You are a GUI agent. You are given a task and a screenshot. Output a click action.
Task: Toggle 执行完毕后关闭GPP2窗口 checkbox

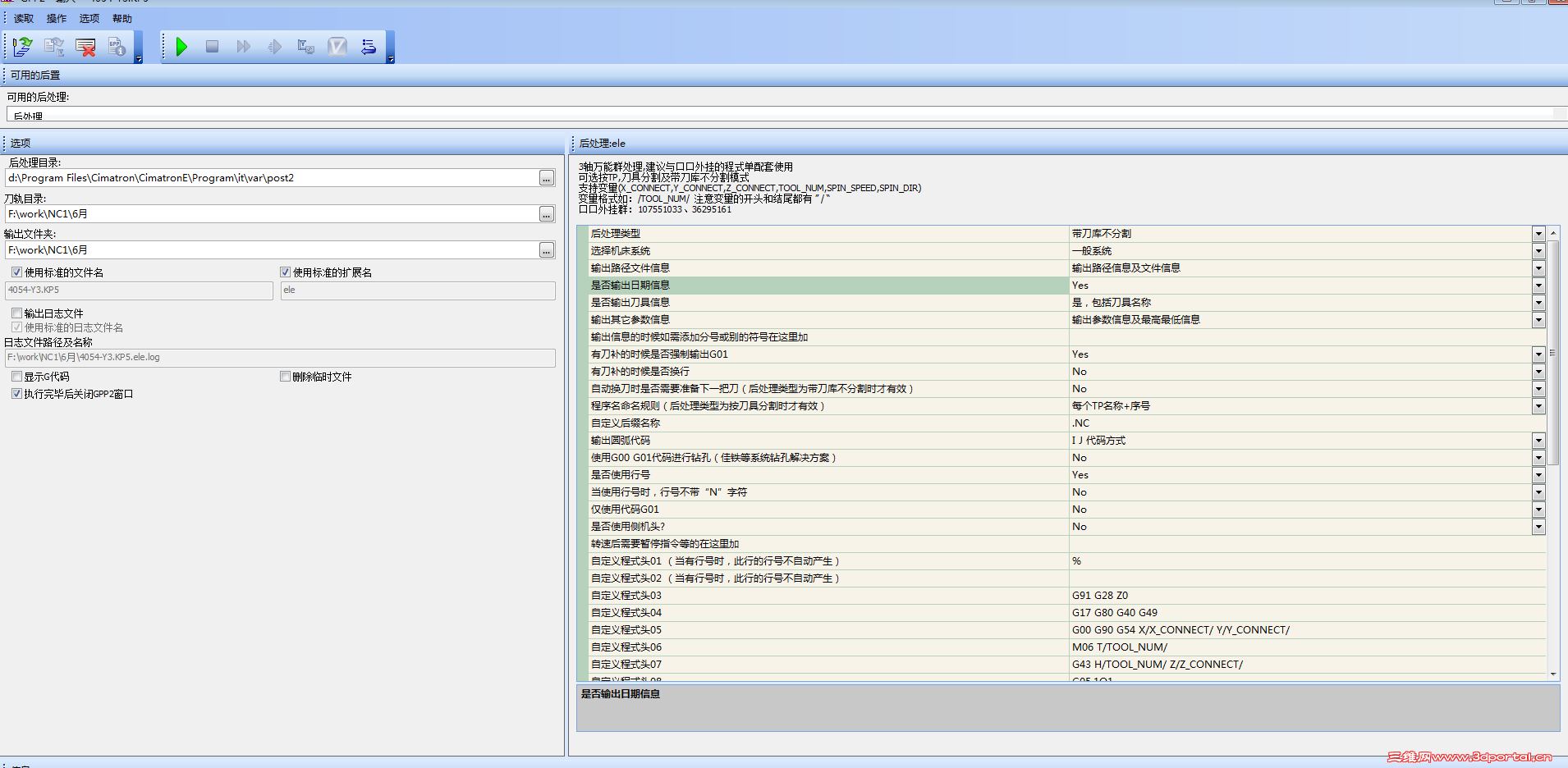click(x=16, y=394)
